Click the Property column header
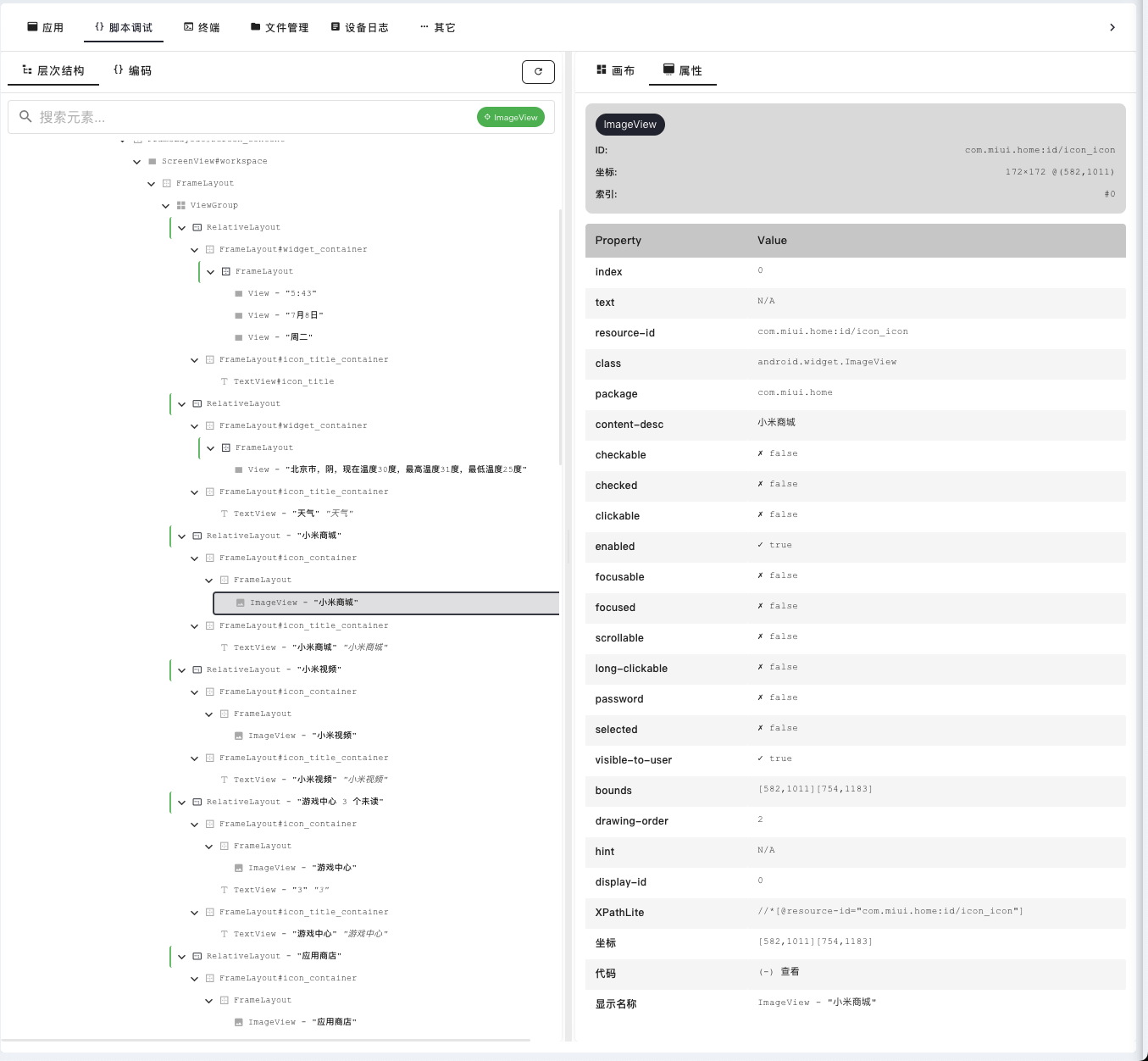Screen dimensions: 1148x1061 (618, 241)
